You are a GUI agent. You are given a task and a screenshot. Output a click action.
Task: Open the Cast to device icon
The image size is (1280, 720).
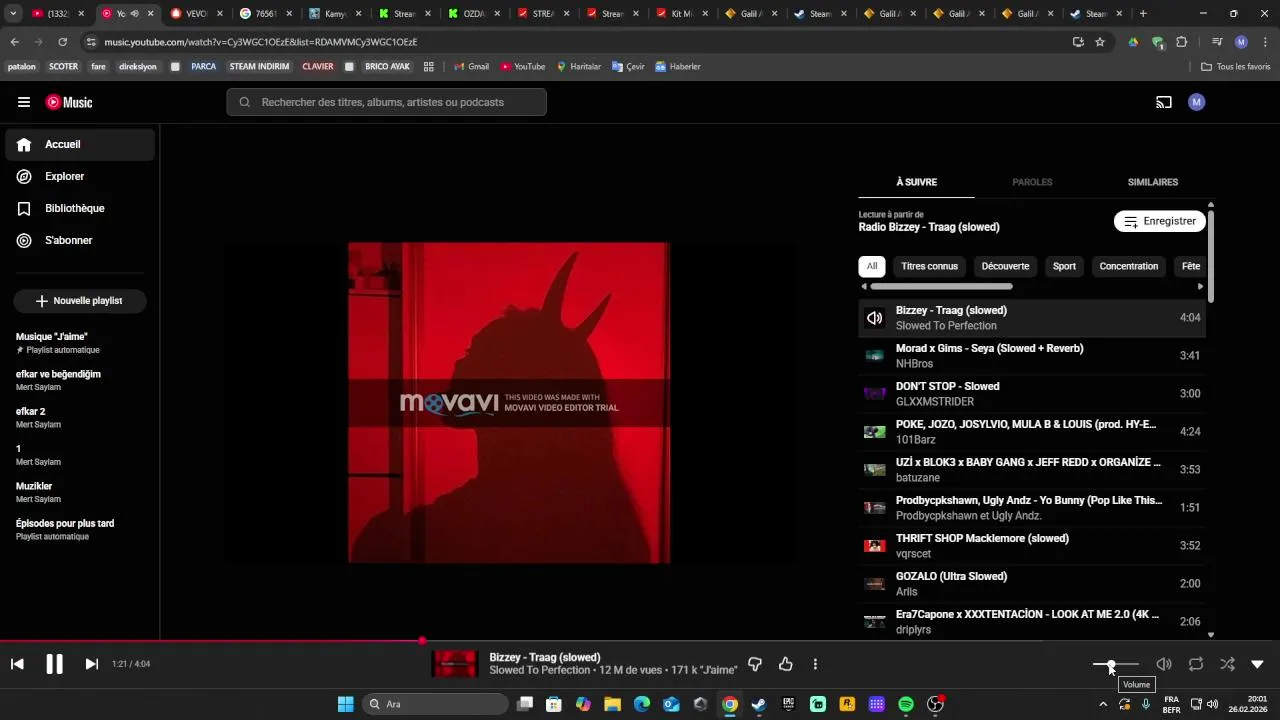[1163, 102]
